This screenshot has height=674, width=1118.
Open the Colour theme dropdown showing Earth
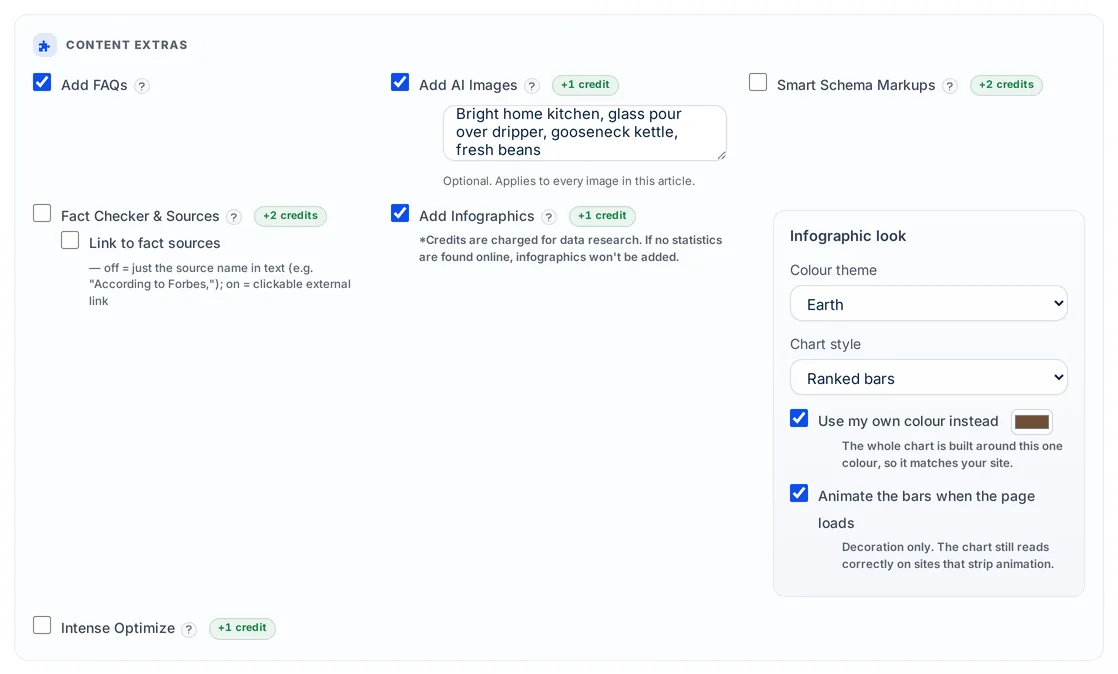[x=928, y=304]
